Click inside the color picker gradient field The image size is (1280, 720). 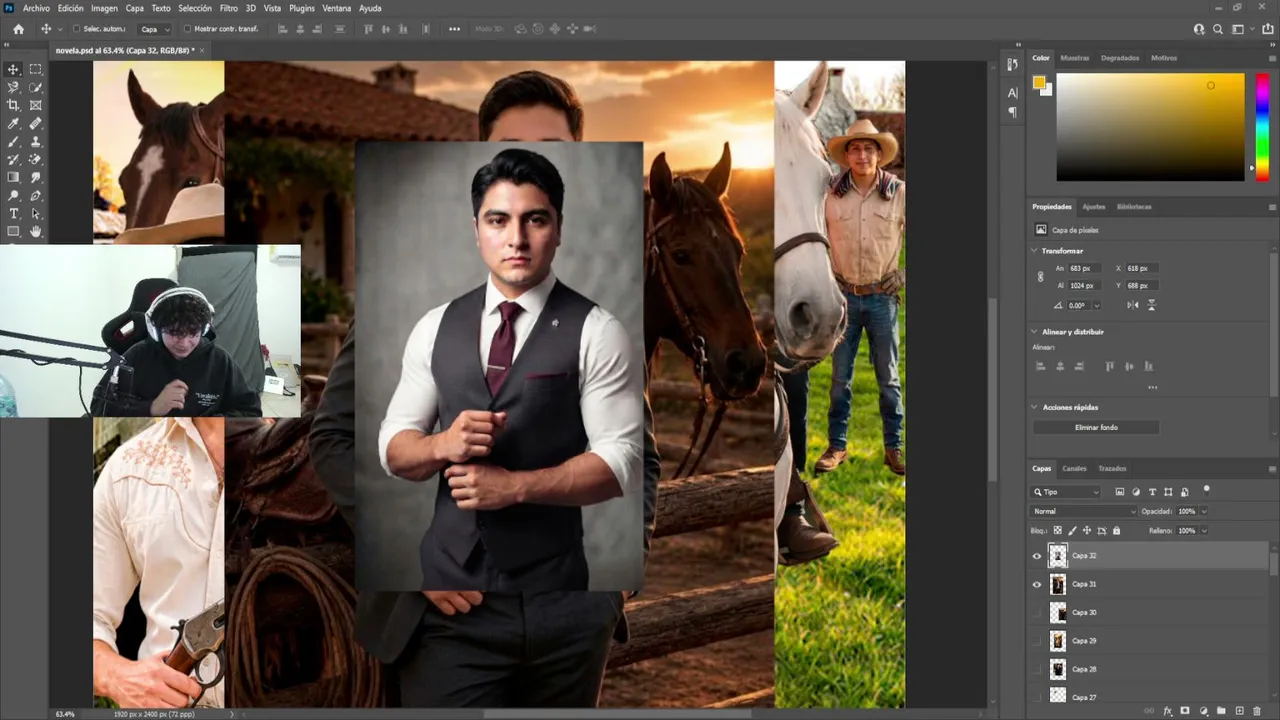pyautogui.click(x=1150, y=127)
